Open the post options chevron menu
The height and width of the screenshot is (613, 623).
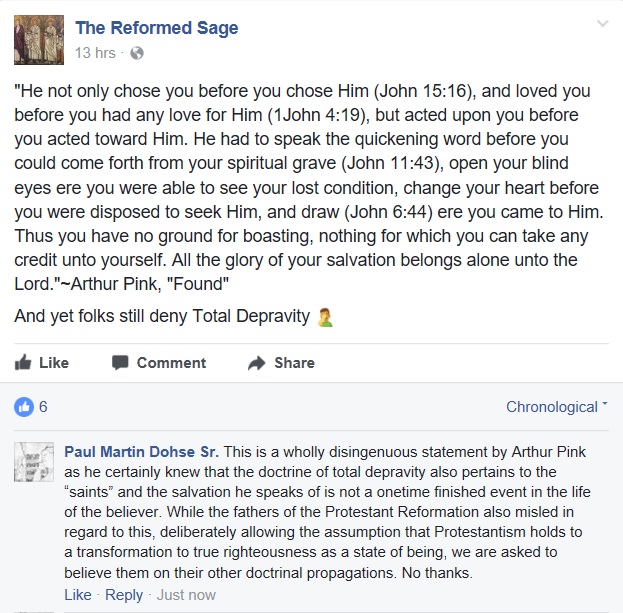[602, 23]
